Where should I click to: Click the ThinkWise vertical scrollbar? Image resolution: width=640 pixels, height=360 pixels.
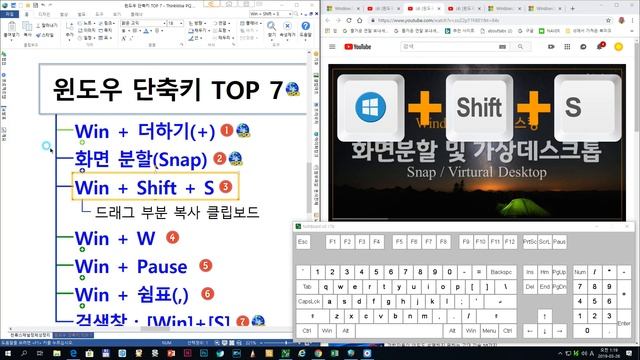click(310, 188)
